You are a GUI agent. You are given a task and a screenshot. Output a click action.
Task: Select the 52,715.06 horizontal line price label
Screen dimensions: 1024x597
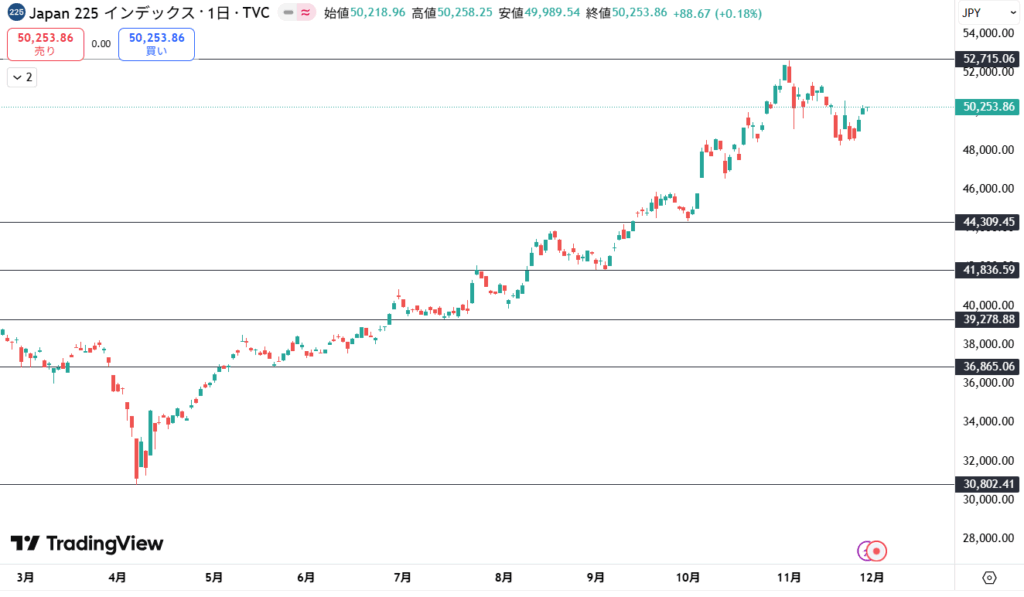tap(989, 59)
